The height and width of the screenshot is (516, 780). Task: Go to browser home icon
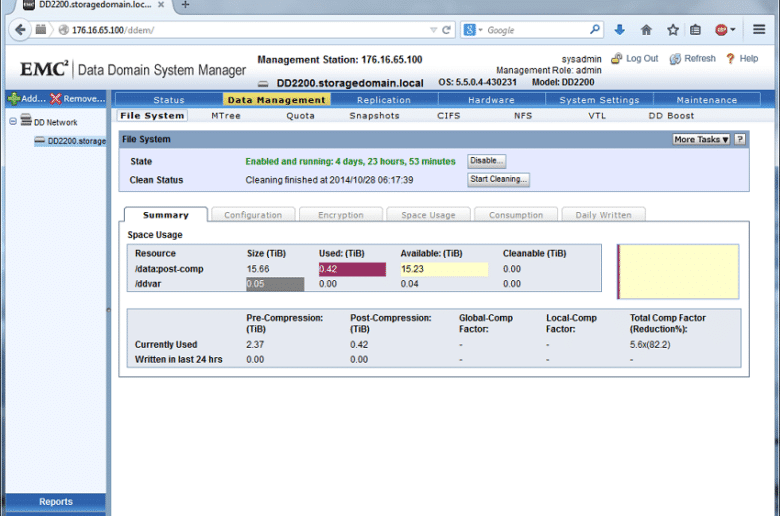646,30
